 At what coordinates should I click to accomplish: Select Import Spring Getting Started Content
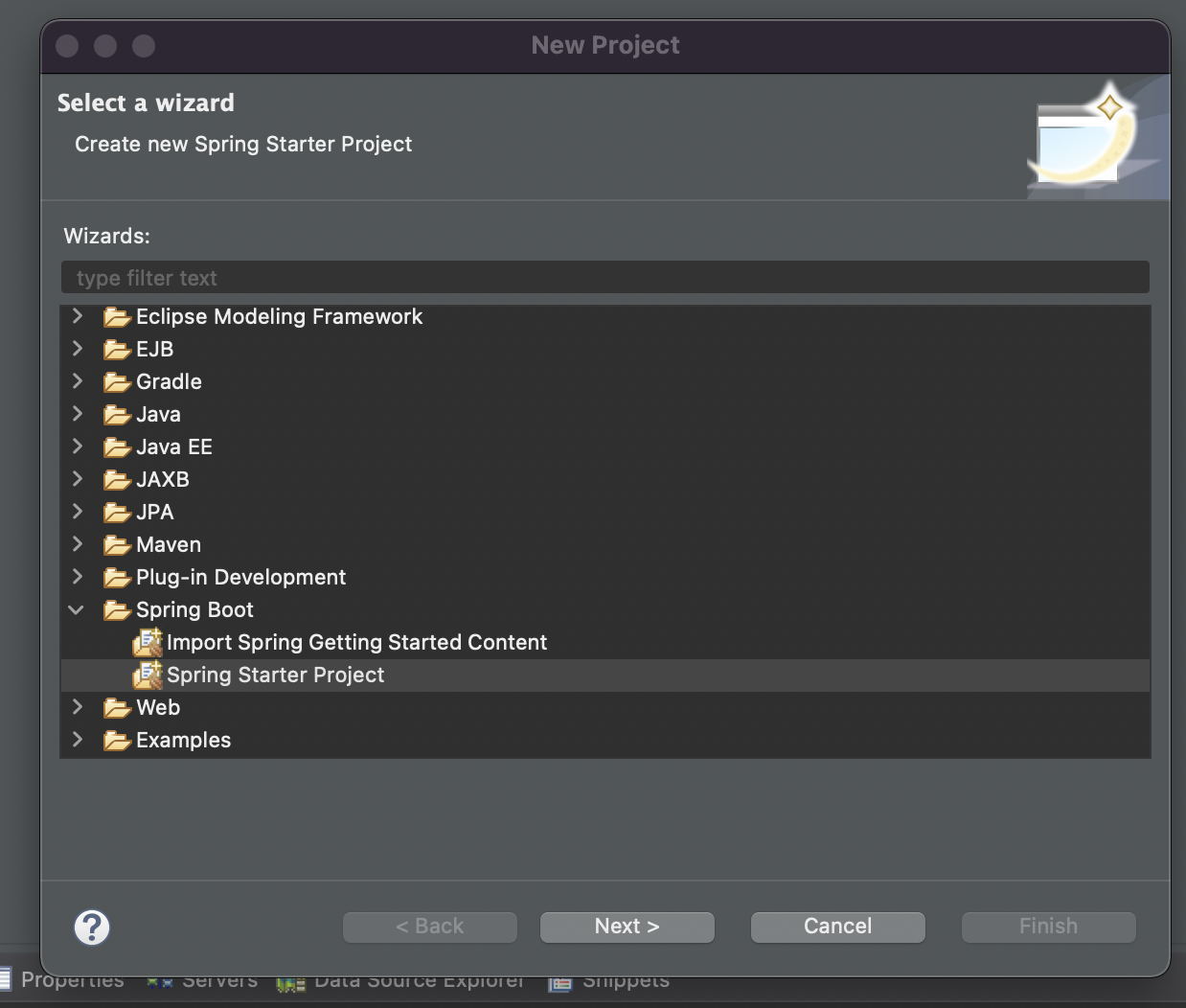356,643
